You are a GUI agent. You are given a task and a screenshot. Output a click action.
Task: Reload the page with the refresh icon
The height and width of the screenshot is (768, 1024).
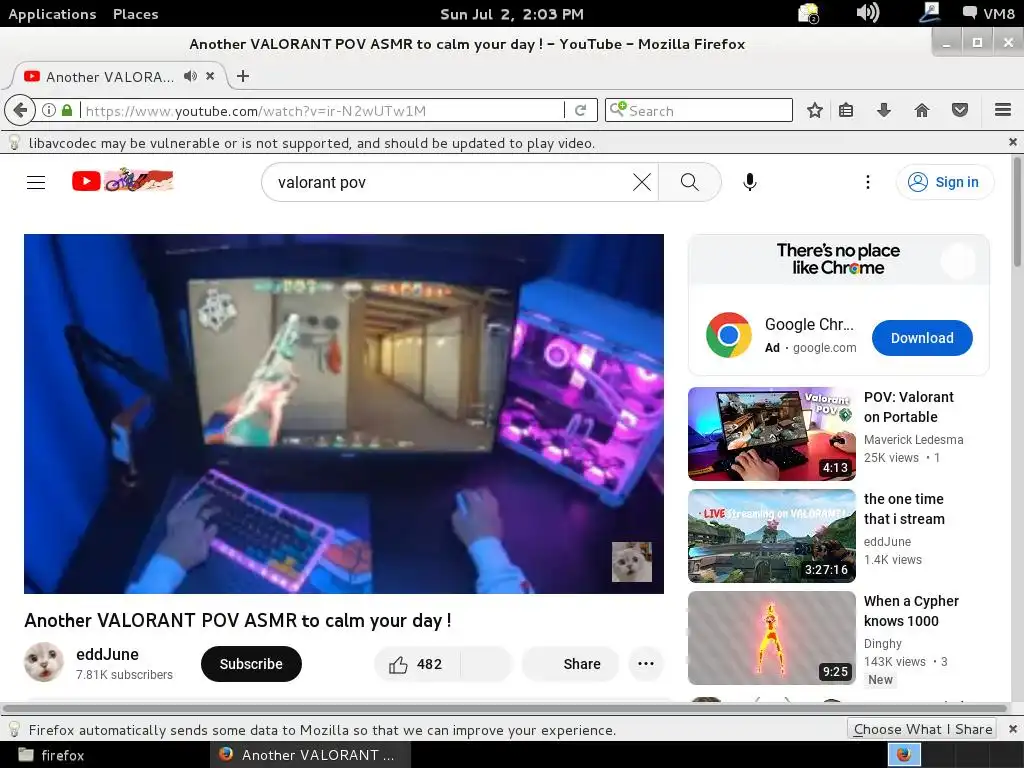[580, 110]
